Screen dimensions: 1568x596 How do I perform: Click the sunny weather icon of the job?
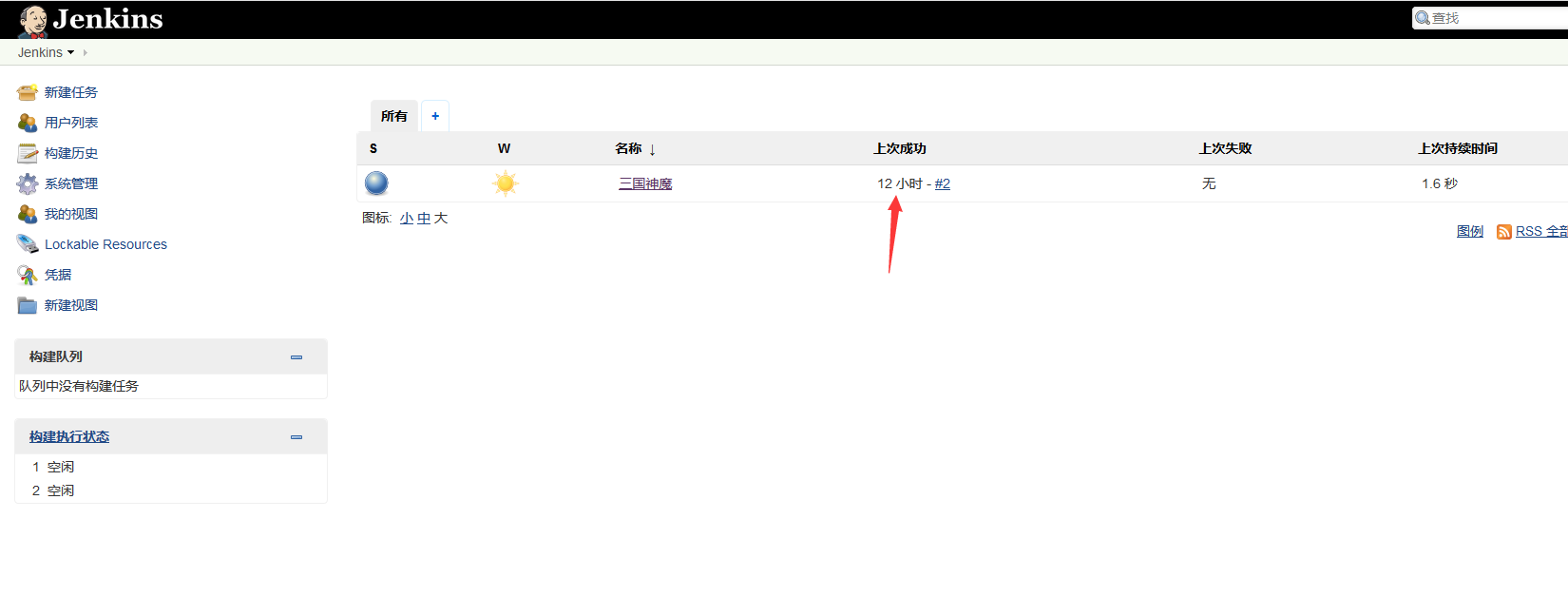(505, 183)
